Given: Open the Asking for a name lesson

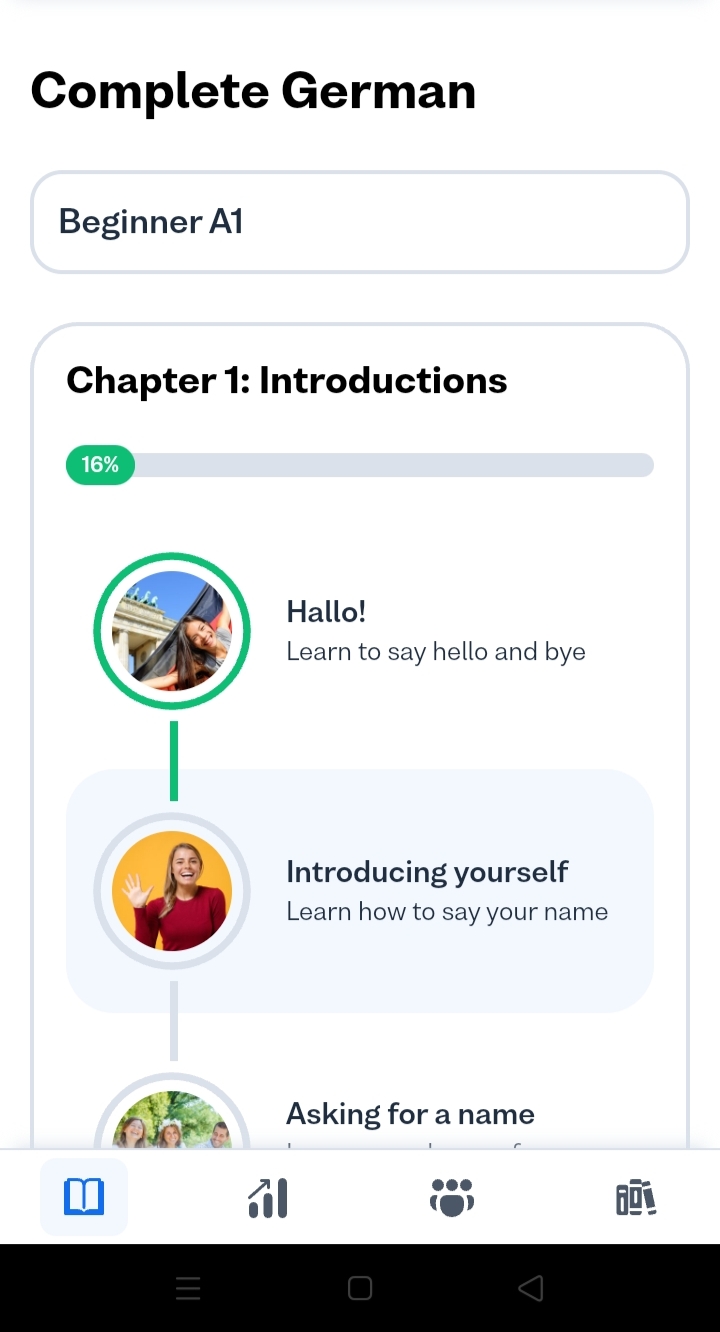Looking at the screenshot, I should tap(410, 1114).
